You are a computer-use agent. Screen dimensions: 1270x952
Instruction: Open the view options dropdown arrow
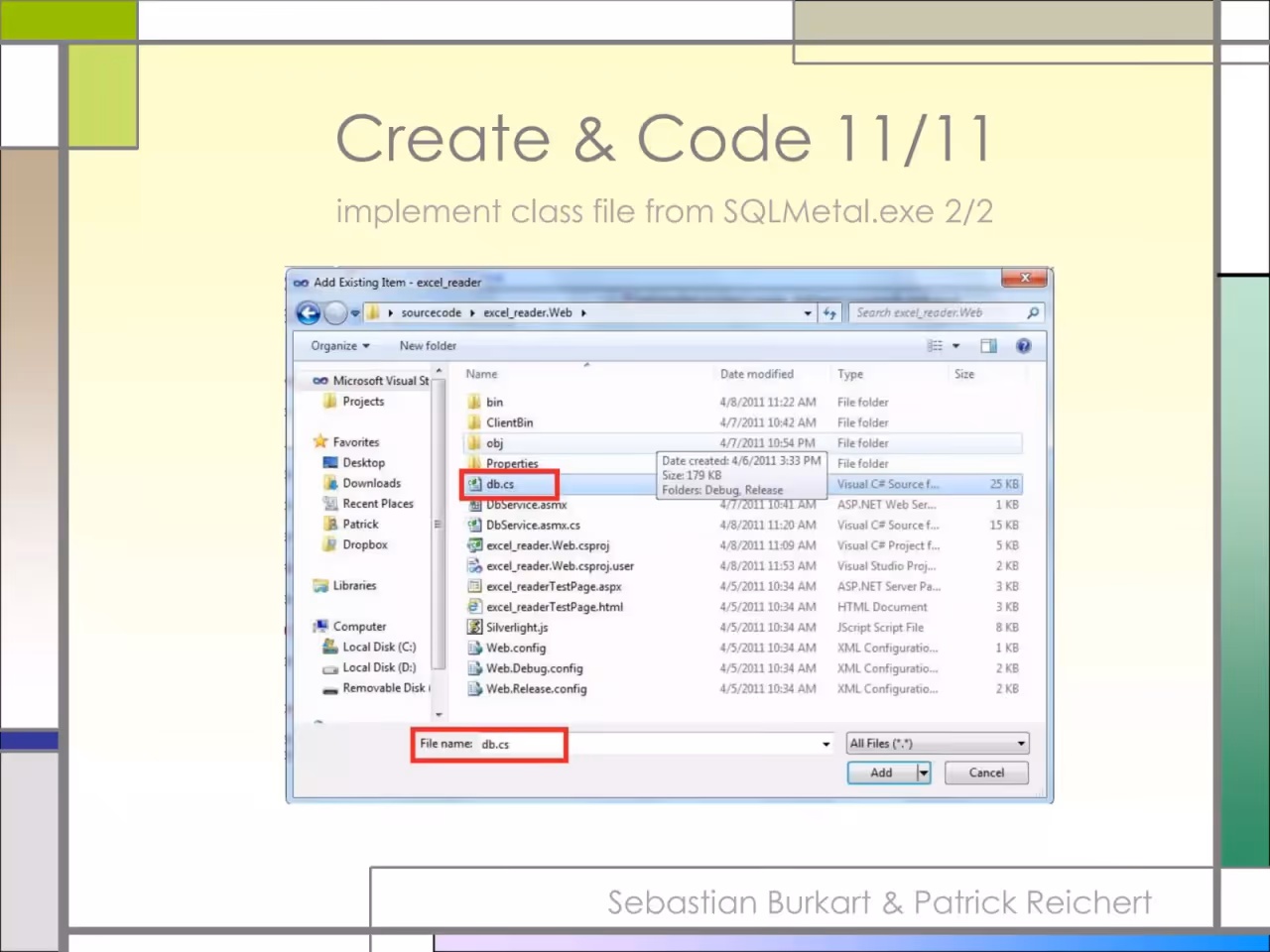pyautogui.click(x=956, y=346)
